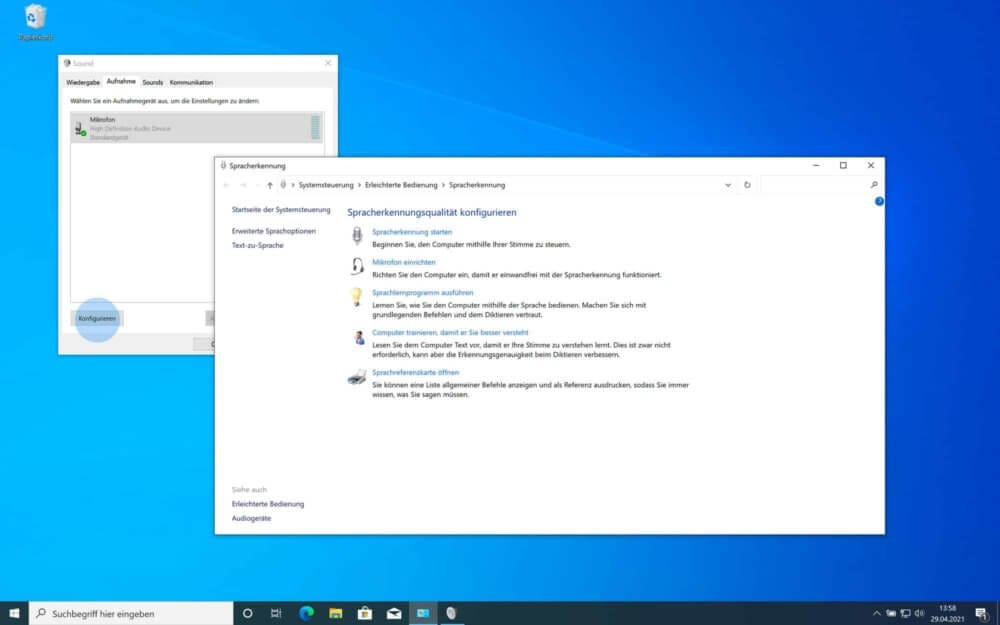The width and height of the screenshot is (1000, 625).
Task: Click the headset icon beside Mikrofon einrichten
Action: pos(357,266)
